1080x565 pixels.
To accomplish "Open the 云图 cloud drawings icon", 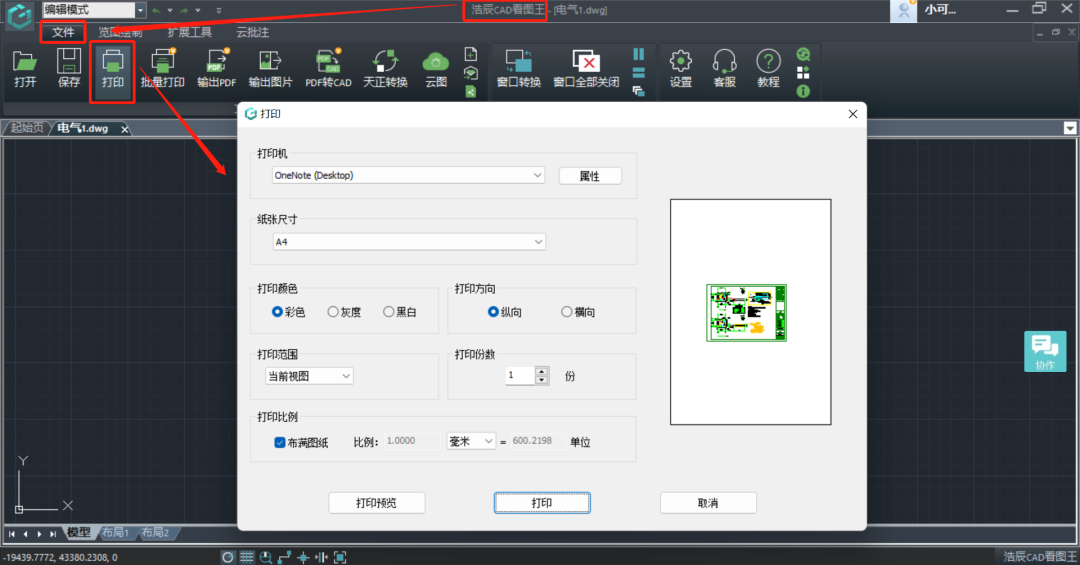I will coord(436,68).
